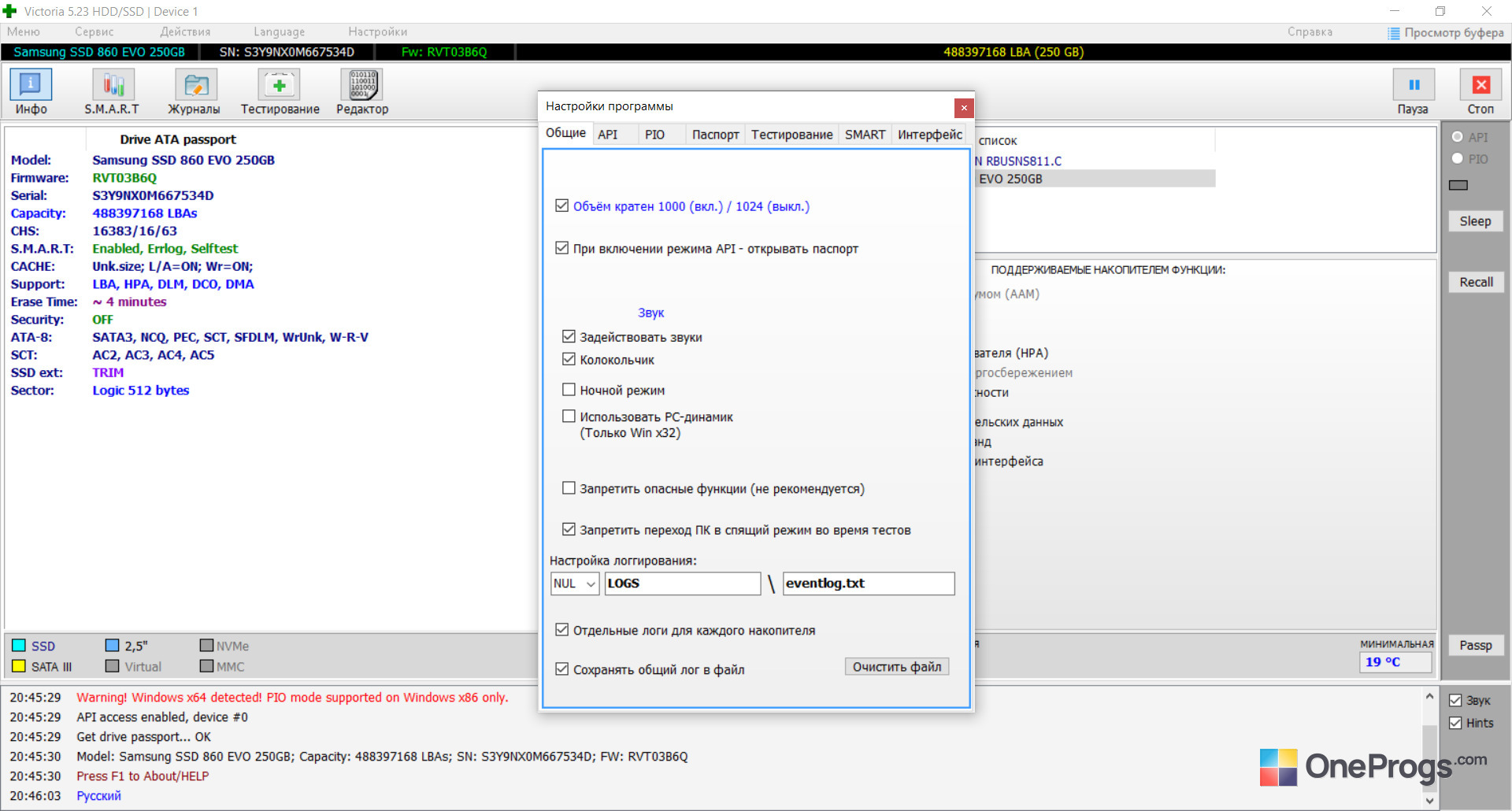The image size is (1512, 811).
Task: Click the cyan SSD indicator square
Action: point(19,646)
